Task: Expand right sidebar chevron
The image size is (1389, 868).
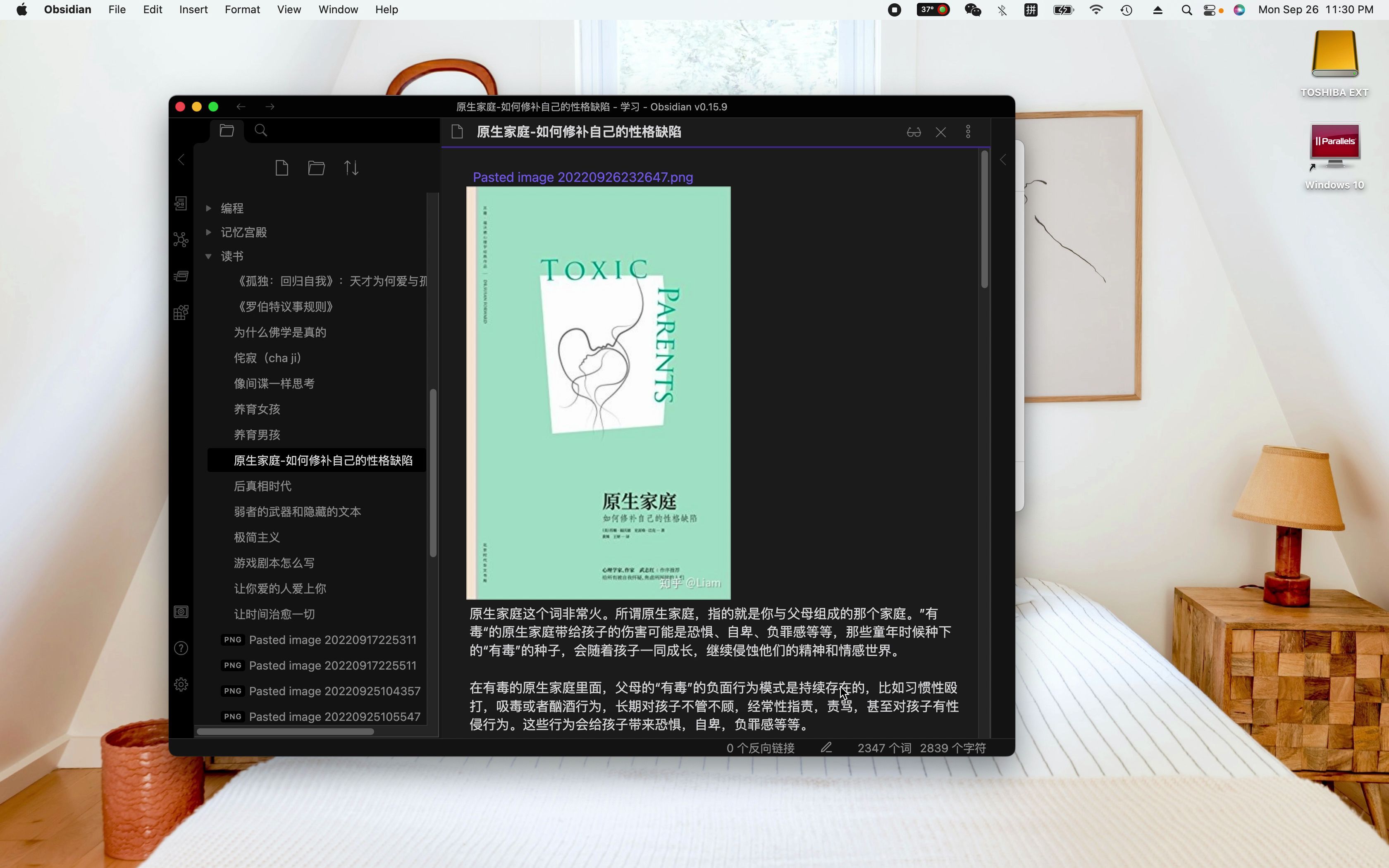Action: click(x=1003, y=160)
